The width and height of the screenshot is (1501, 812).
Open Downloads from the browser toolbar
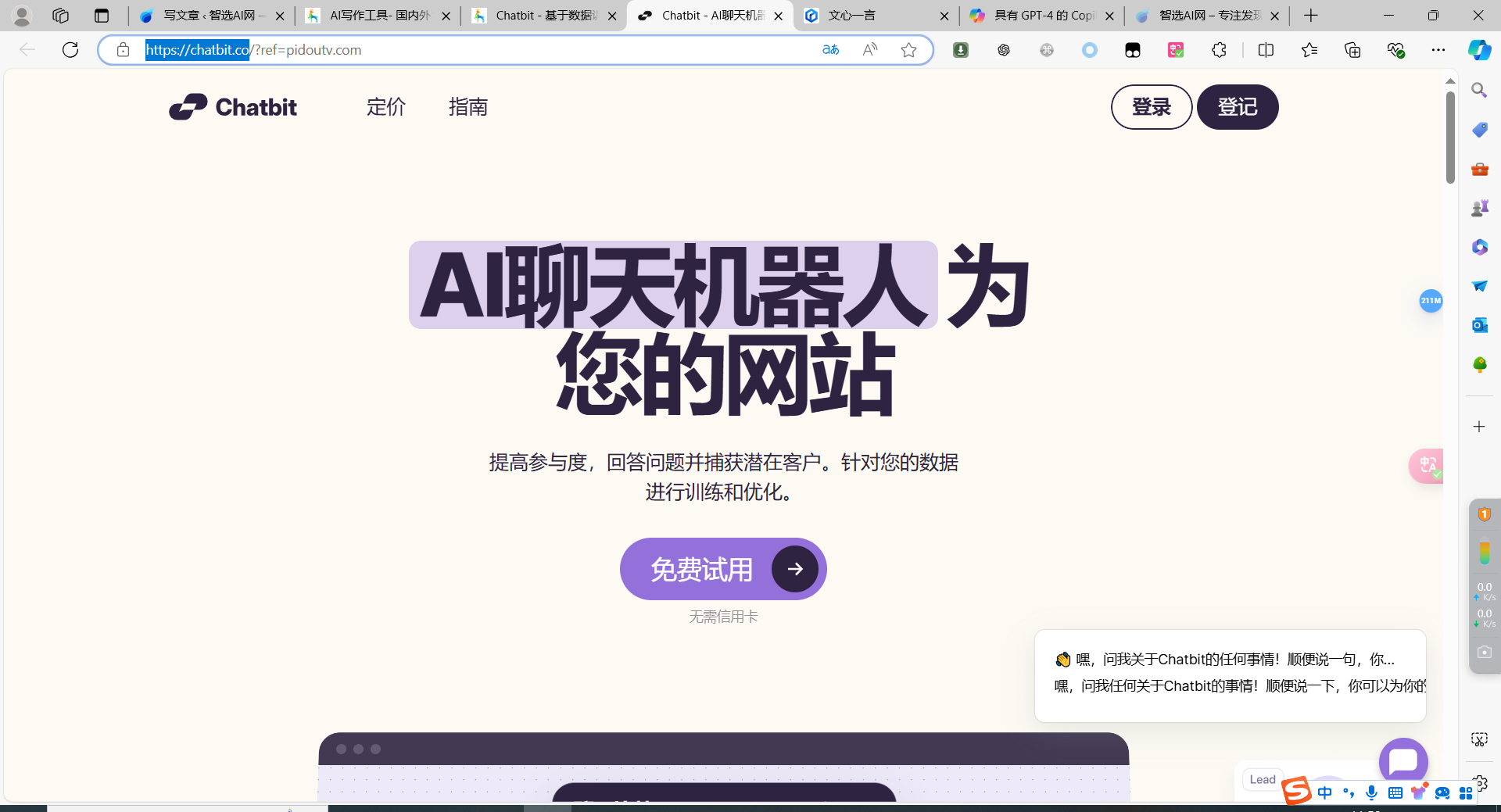click(x=959, y=49)
